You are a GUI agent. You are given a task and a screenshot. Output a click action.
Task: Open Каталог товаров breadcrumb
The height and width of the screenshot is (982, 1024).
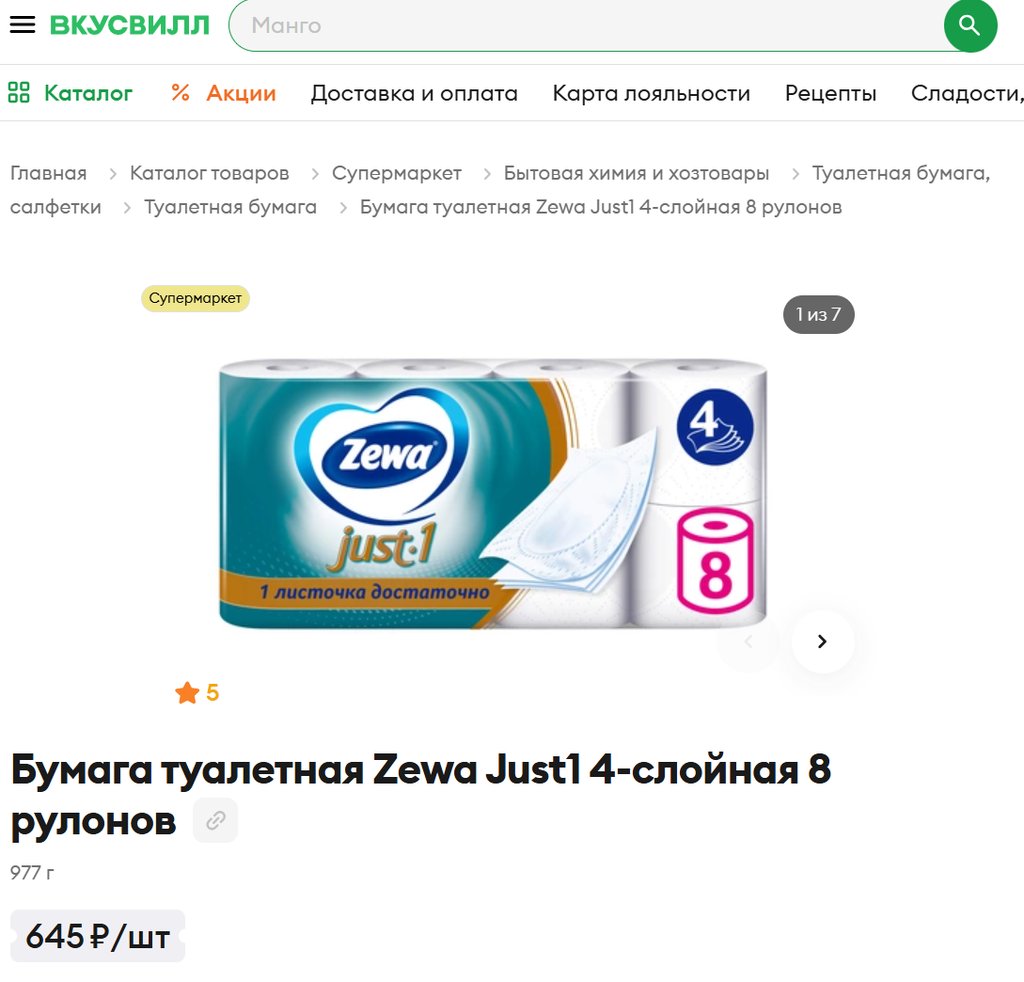(209, 173)
